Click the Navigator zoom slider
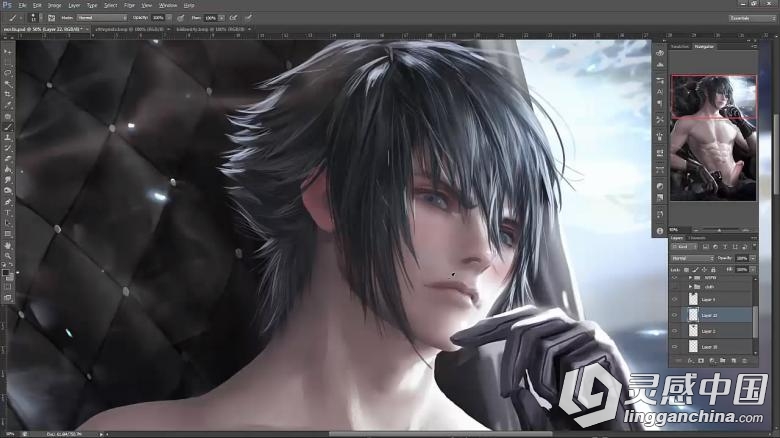This screenshot has height=438, width=780. (x=719, y=230)
